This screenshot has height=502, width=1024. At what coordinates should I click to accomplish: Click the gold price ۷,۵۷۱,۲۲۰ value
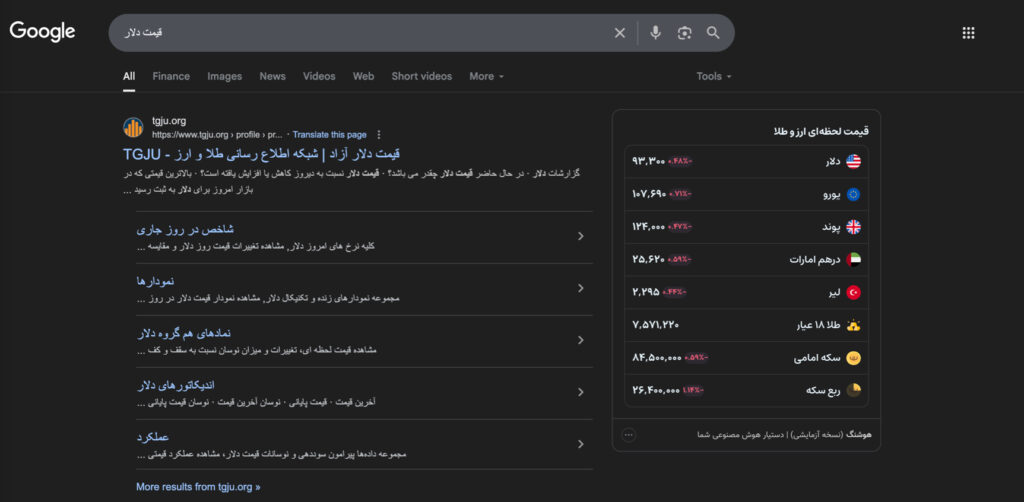point(656,324)
